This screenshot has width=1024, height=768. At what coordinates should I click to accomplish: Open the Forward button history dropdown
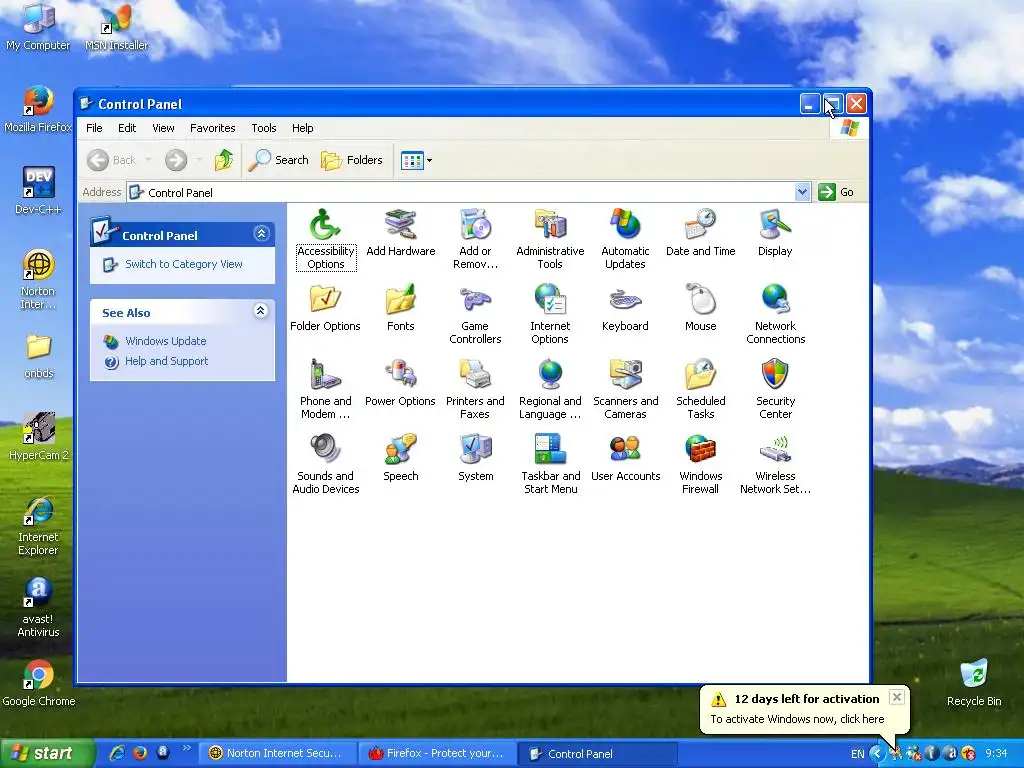pyautogui.click(x=199, y=160)
